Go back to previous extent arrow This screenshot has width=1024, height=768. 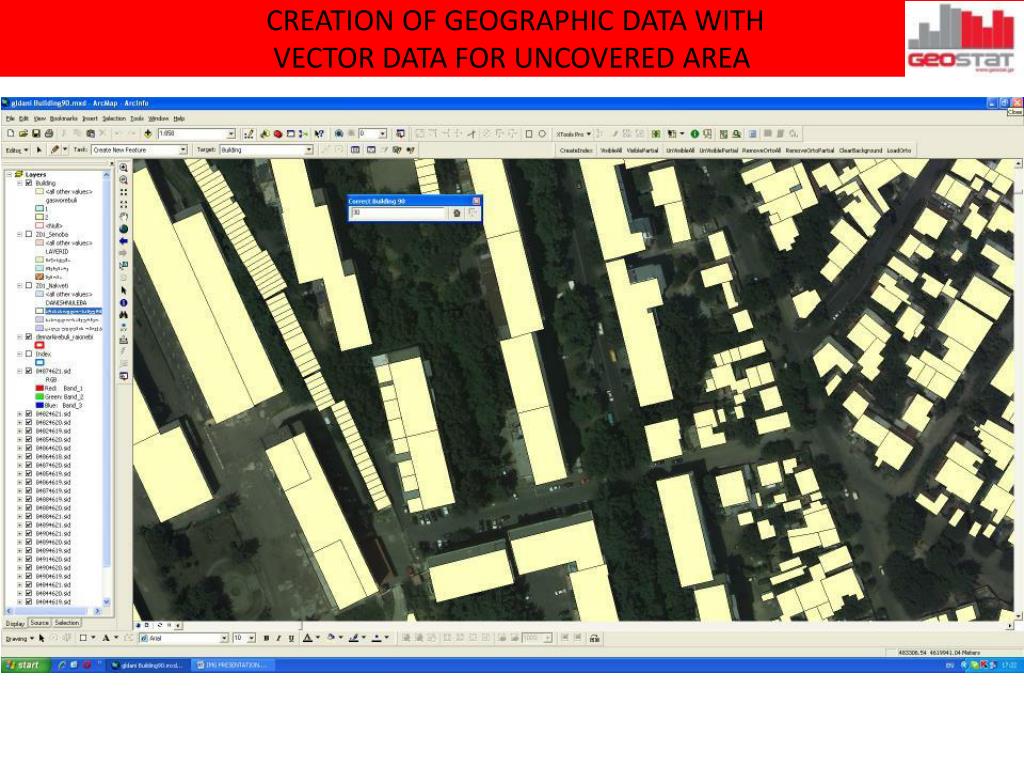coord(123,242)
